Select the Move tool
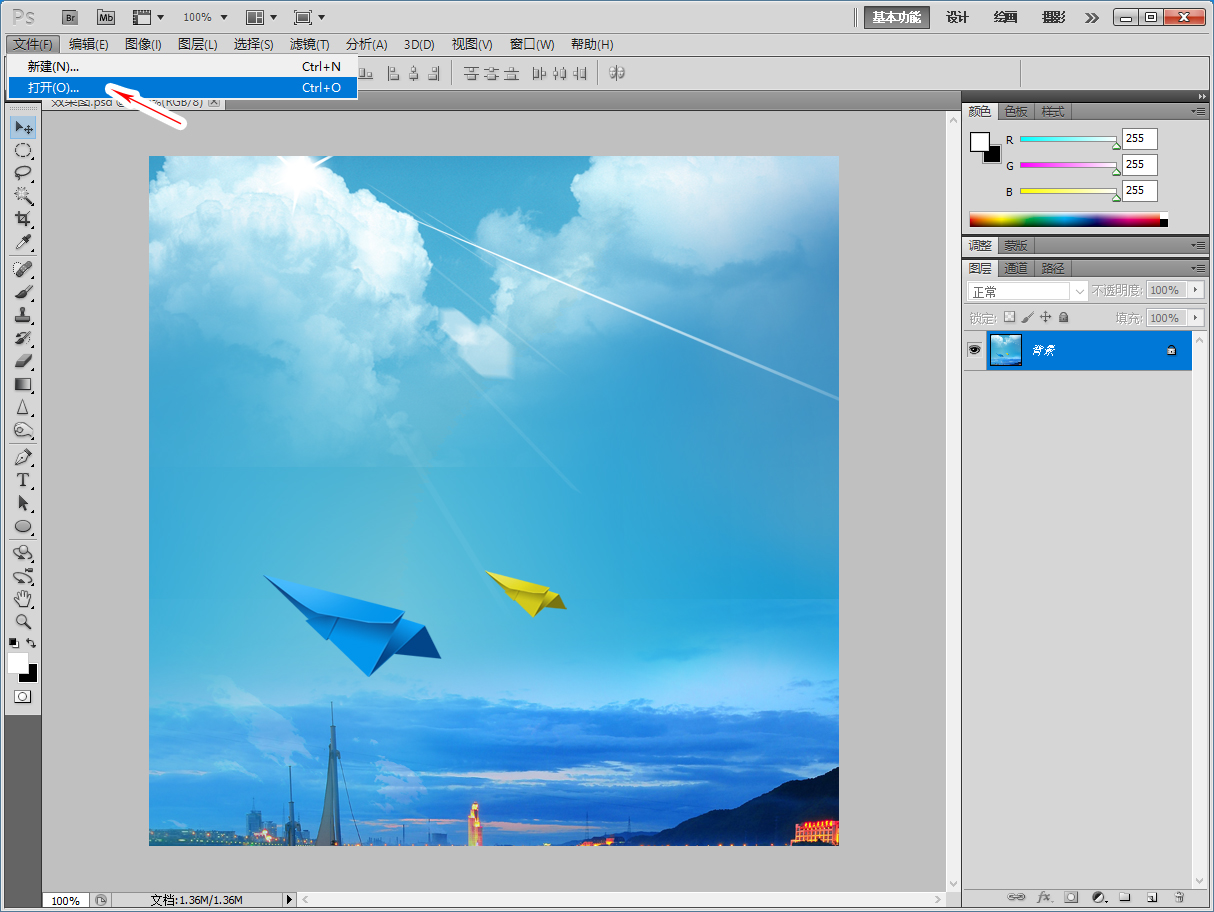The width and height of the screenshot is (1214, 912). click(23, 127)
